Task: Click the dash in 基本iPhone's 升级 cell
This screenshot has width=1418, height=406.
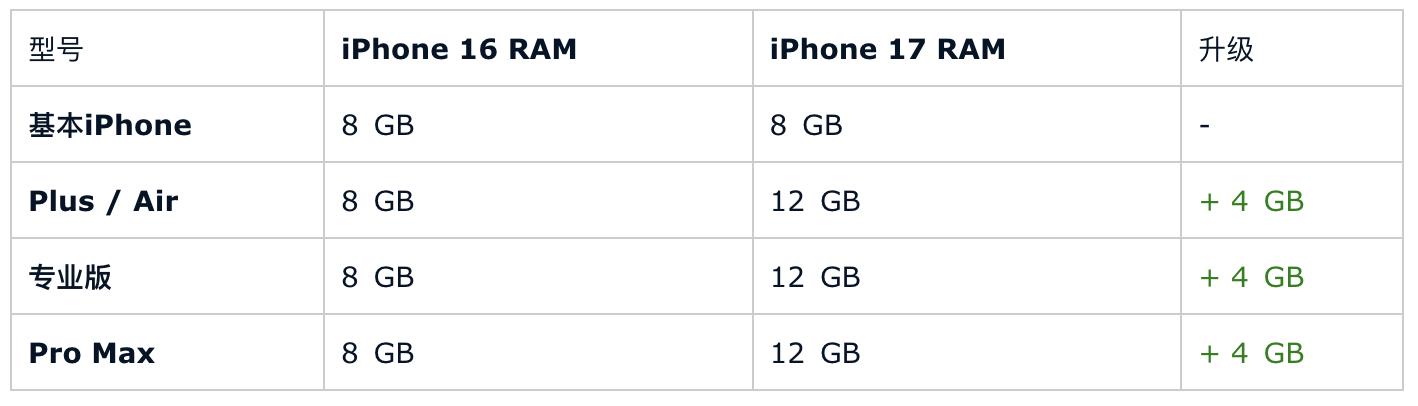Action: click(x=1204, y=125)
